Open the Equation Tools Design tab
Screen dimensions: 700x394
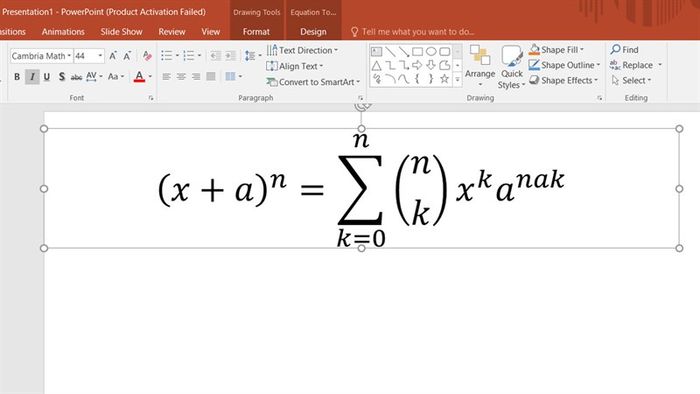(313, 32)
